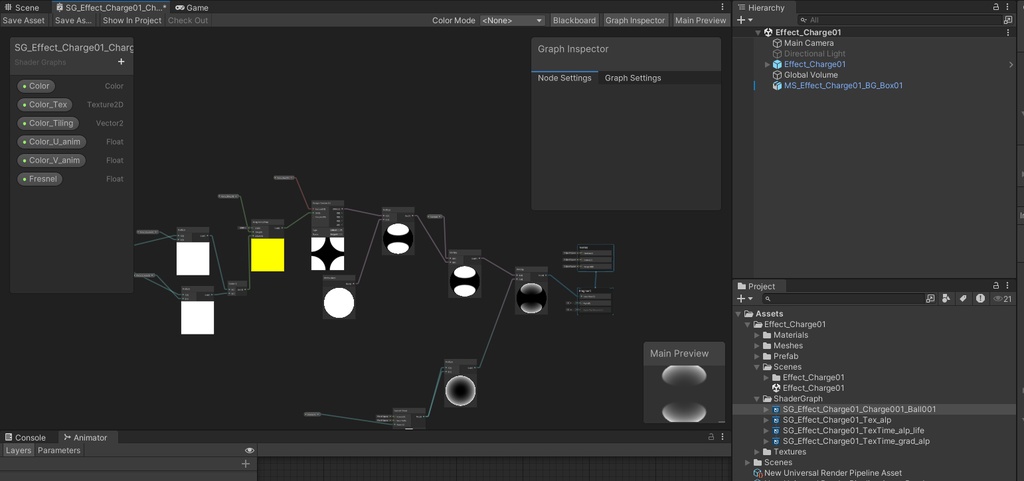Viewport: 1024px width, 481px height.
Task: Open the Animator Layers tab
Action: 18,450
